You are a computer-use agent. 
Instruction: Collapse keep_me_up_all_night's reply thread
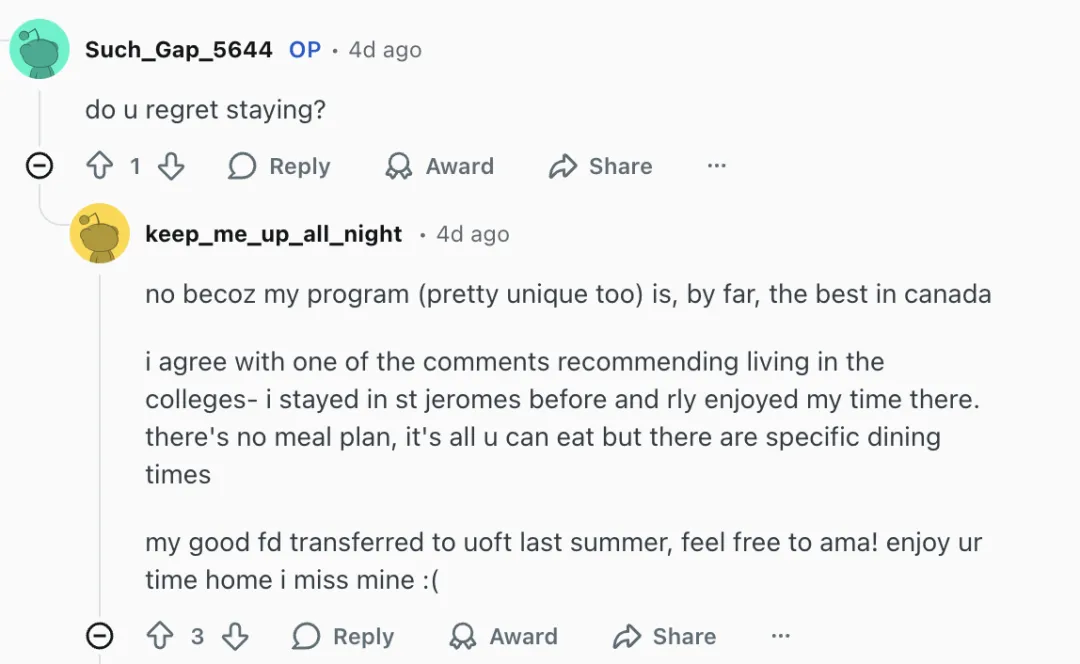click(99, 636)
